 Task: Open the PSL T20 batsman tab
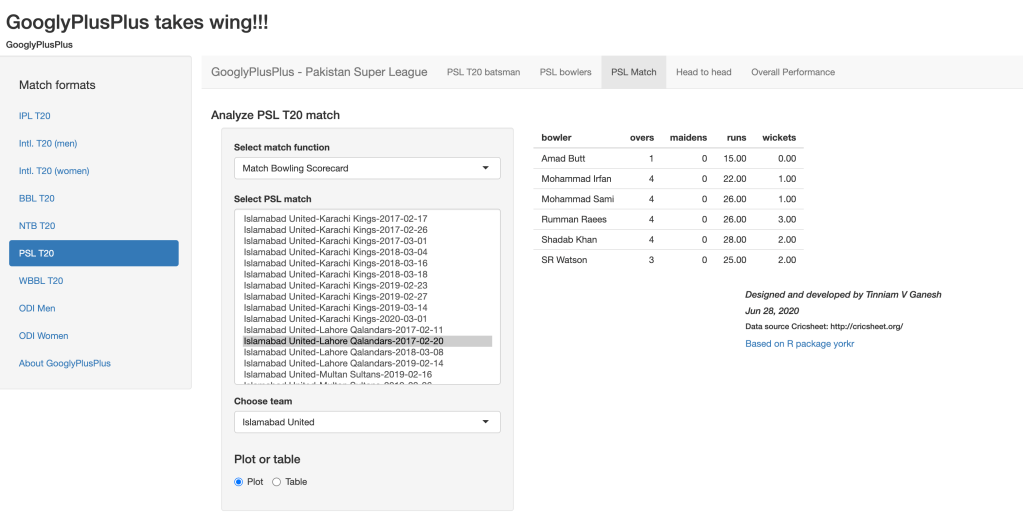(x=483, y=72)
